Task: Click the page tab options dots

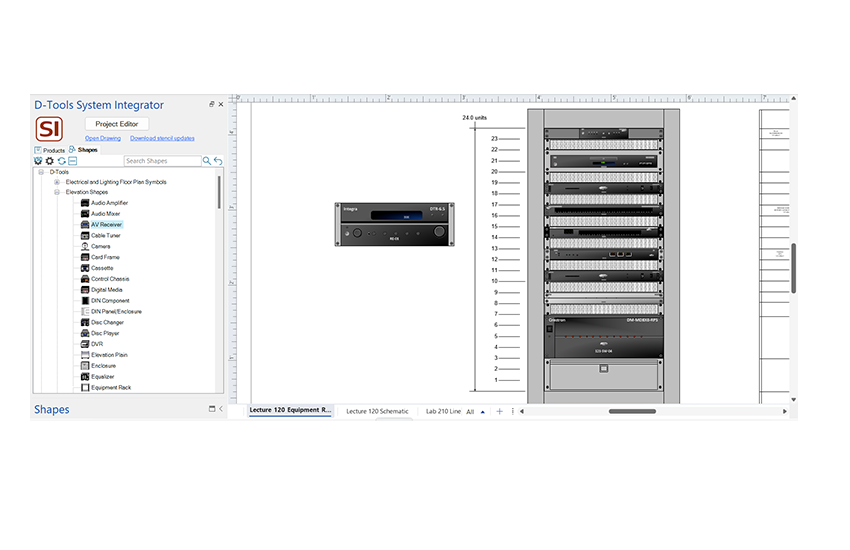Action: point(512,411)
